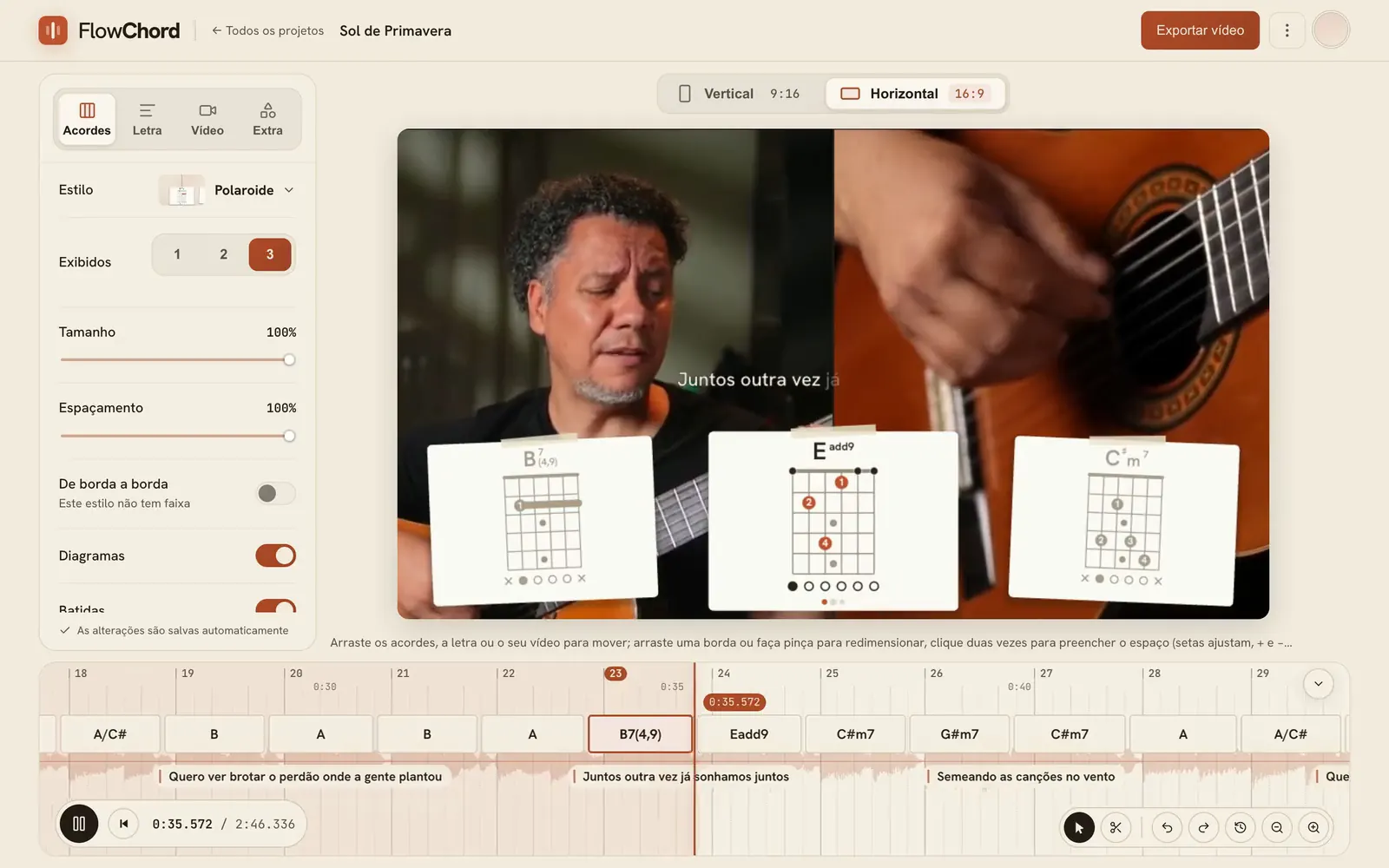This screenshot has height=868, width=1389.
Task: Click the project title 'Sol de Primavera'
Action: (x=395, y=30)
